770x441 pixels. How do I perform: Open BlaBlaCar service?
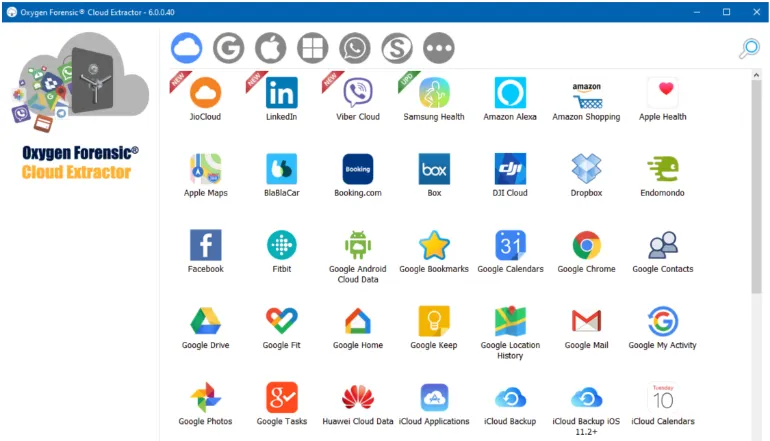click(x=281, y=175)
